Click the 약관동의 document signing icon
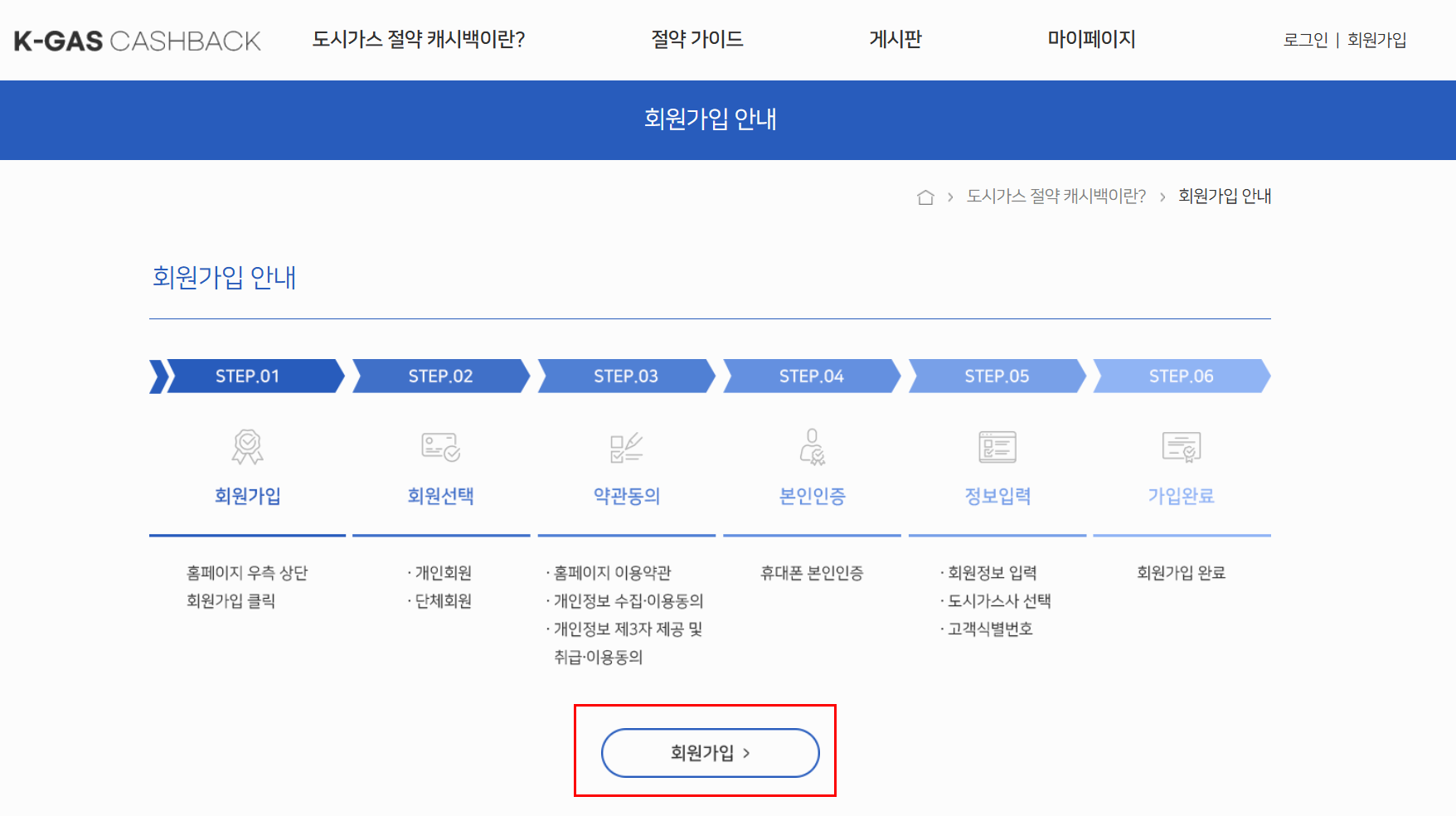This screenshot has height=816, width=1456. click(x=626, y=446)
